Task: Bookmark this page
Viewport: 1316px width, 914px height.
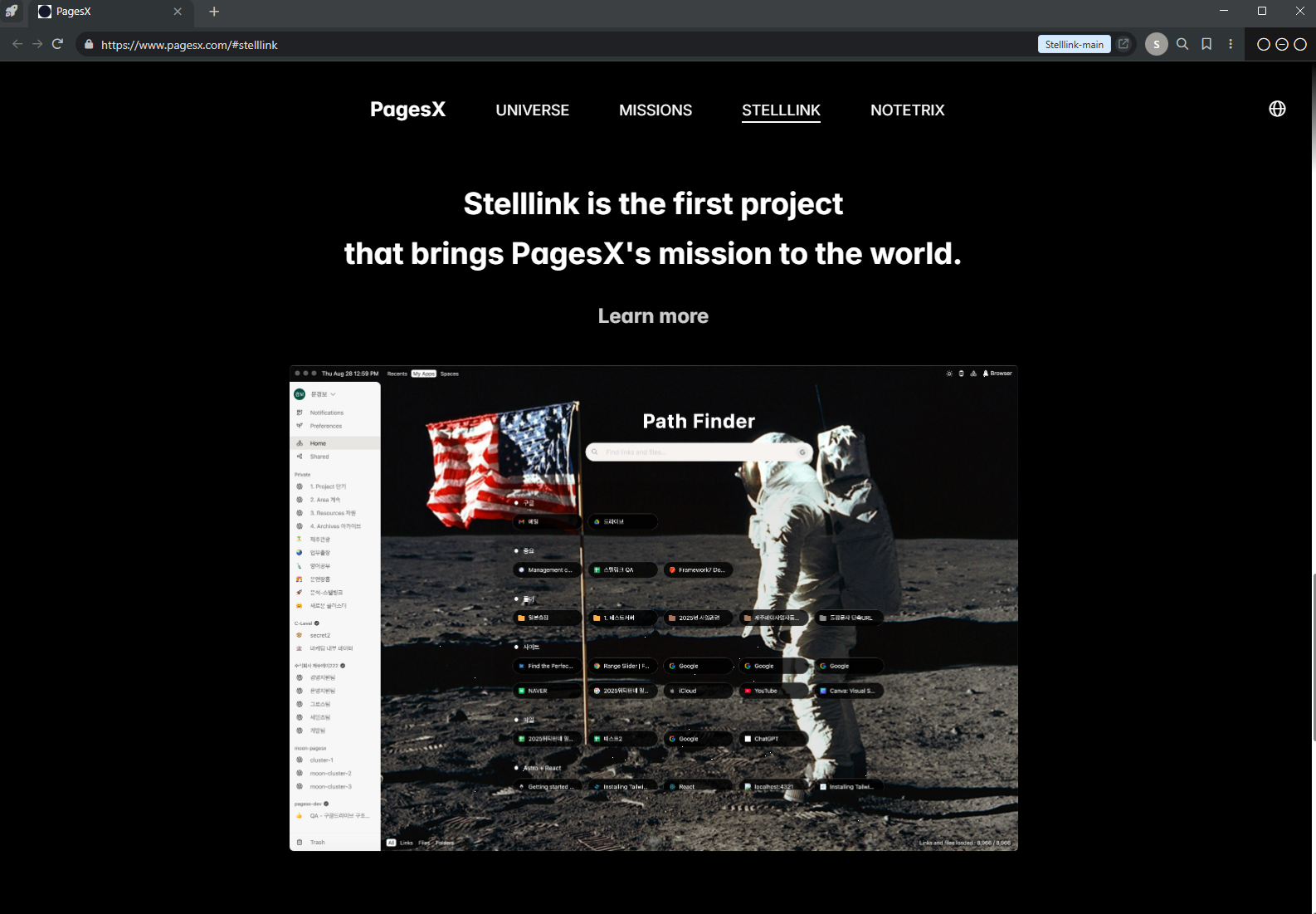Action: tap(1206, 44)
